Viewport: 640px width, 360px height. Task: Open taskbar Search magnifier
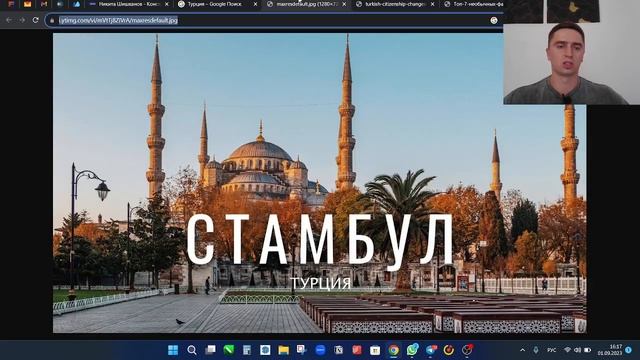tap(191, 350)
